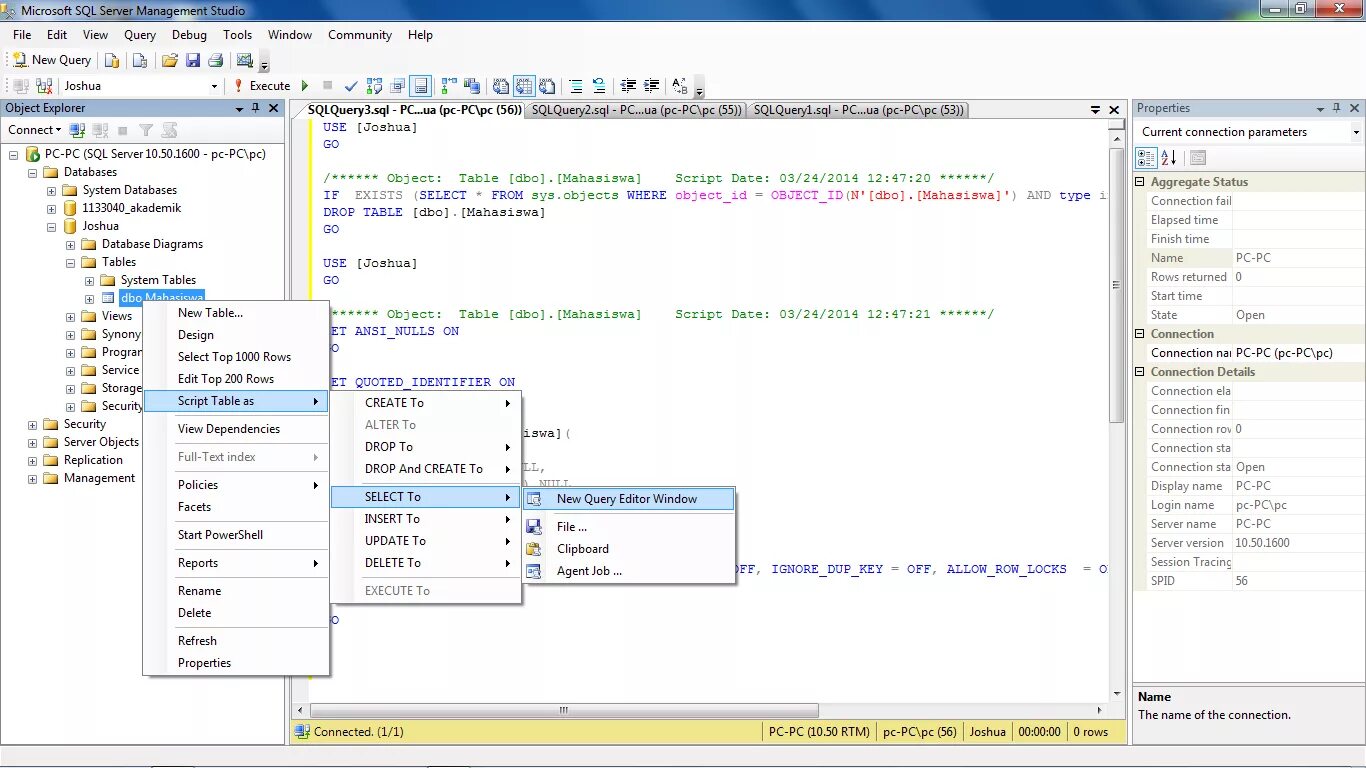This screenshot has height=768, width=1366.
Task: Click the New Query toolbar button
Action: tap(51, 60)
